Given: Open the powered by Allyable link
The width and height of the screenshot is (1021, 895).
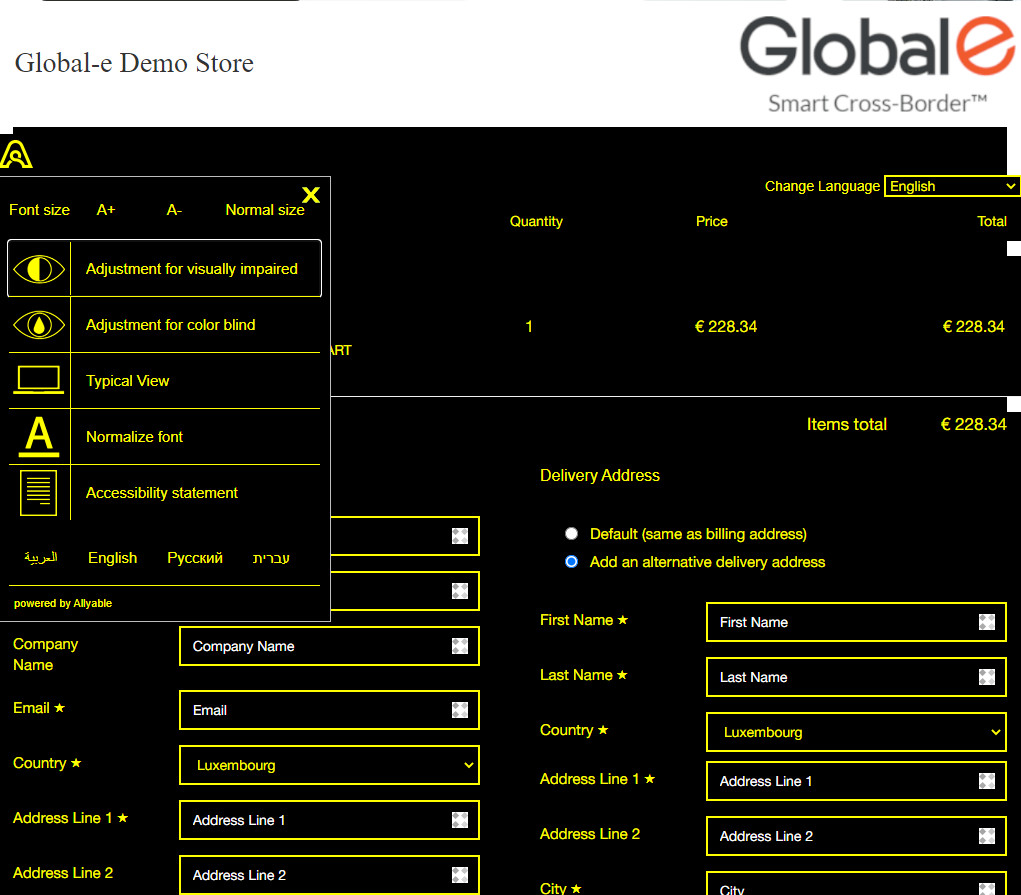Looking at the screenshot, I should (x=63, y=604).
